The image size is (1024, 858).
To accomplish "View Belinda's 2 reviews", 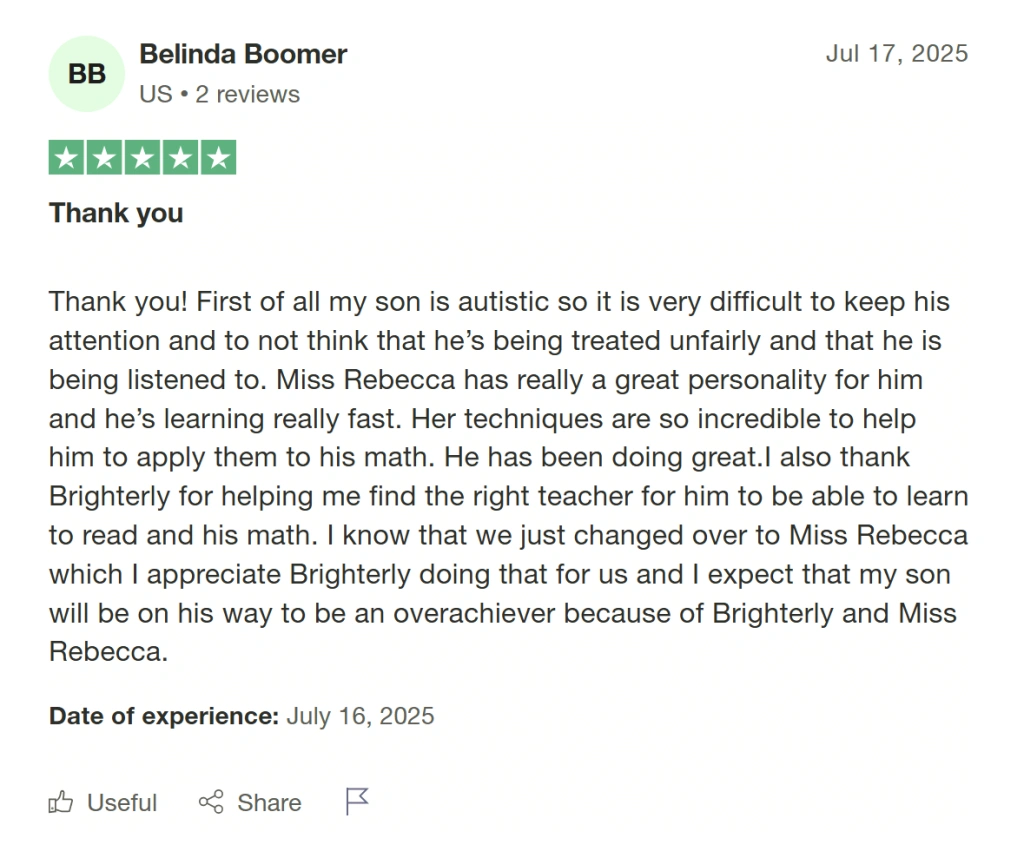I will [x=250, y=94].
